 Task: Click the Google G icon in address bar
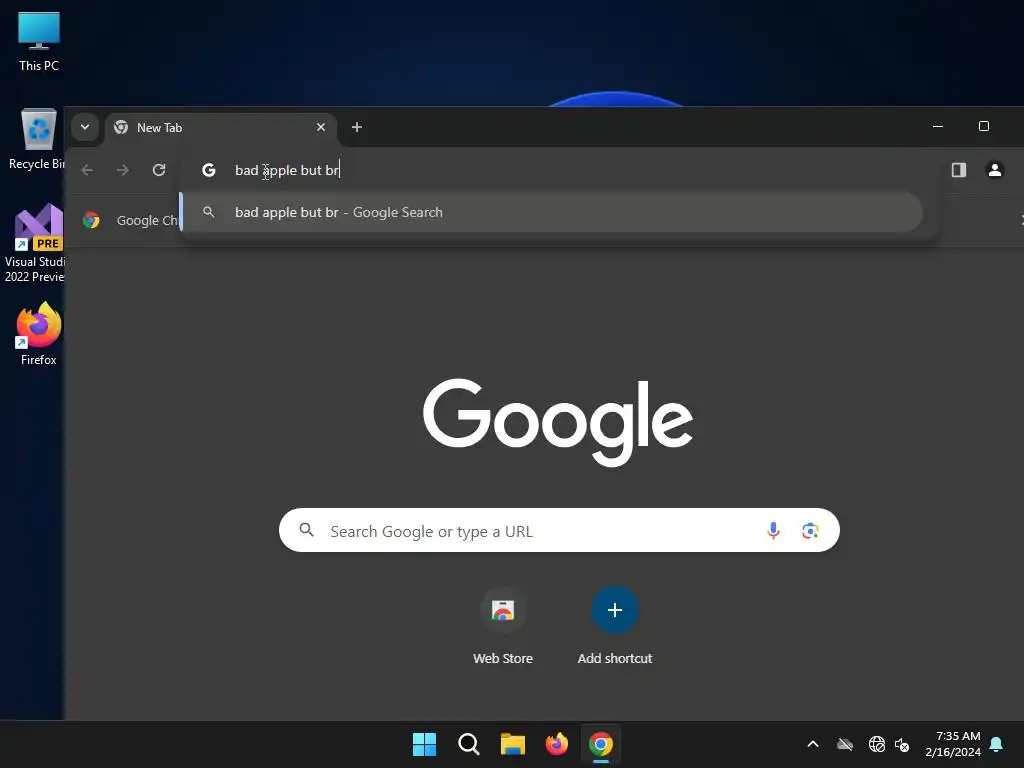[x=209, y=170]
